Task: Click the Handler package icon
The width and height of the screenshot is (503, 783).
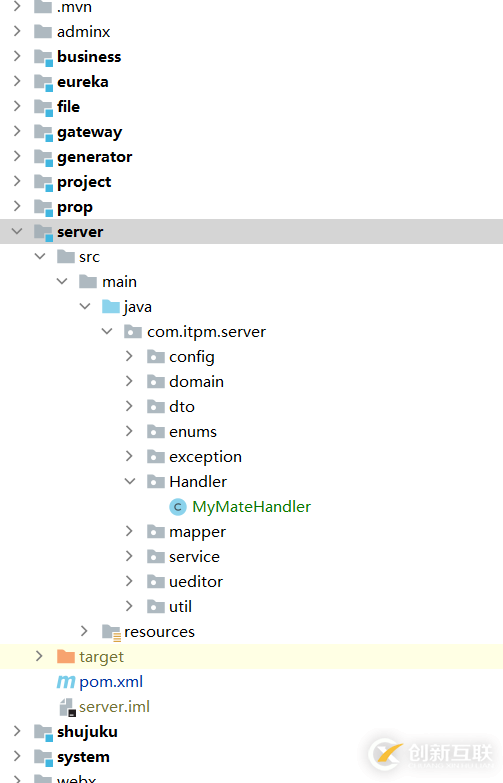Action: pos(156,481)
